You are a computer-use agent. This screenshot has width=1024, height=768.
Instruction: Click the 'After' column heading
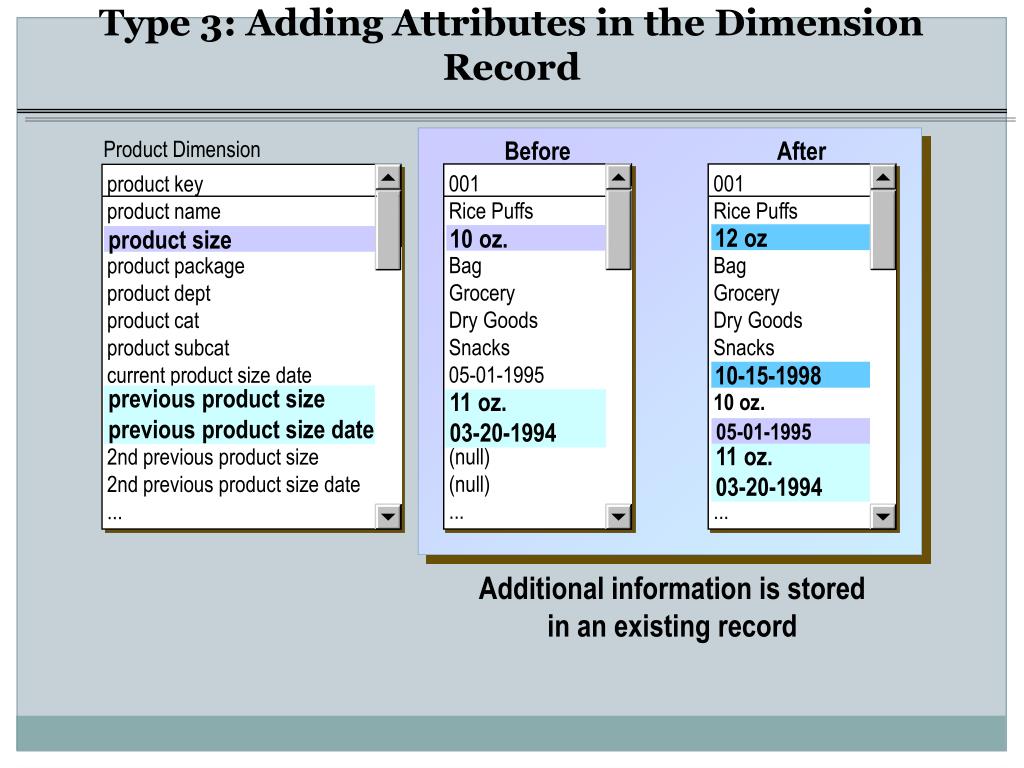click(801, 151)
